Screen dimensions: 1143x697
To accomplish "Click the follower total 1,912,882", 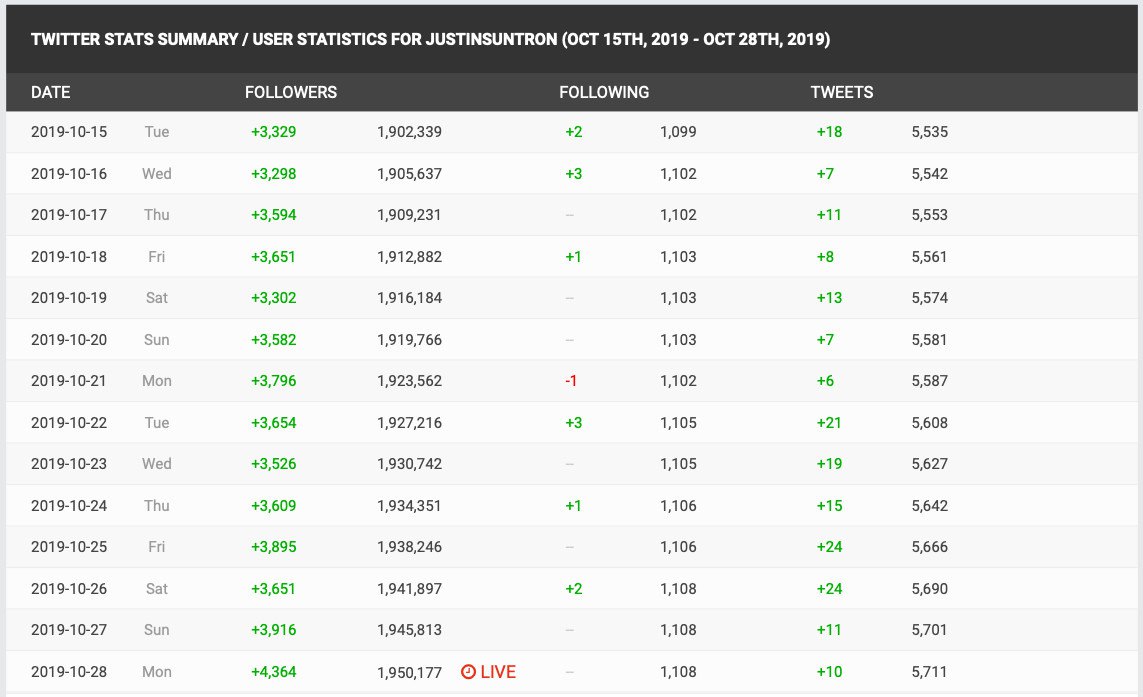I will (x=409, y=257).
